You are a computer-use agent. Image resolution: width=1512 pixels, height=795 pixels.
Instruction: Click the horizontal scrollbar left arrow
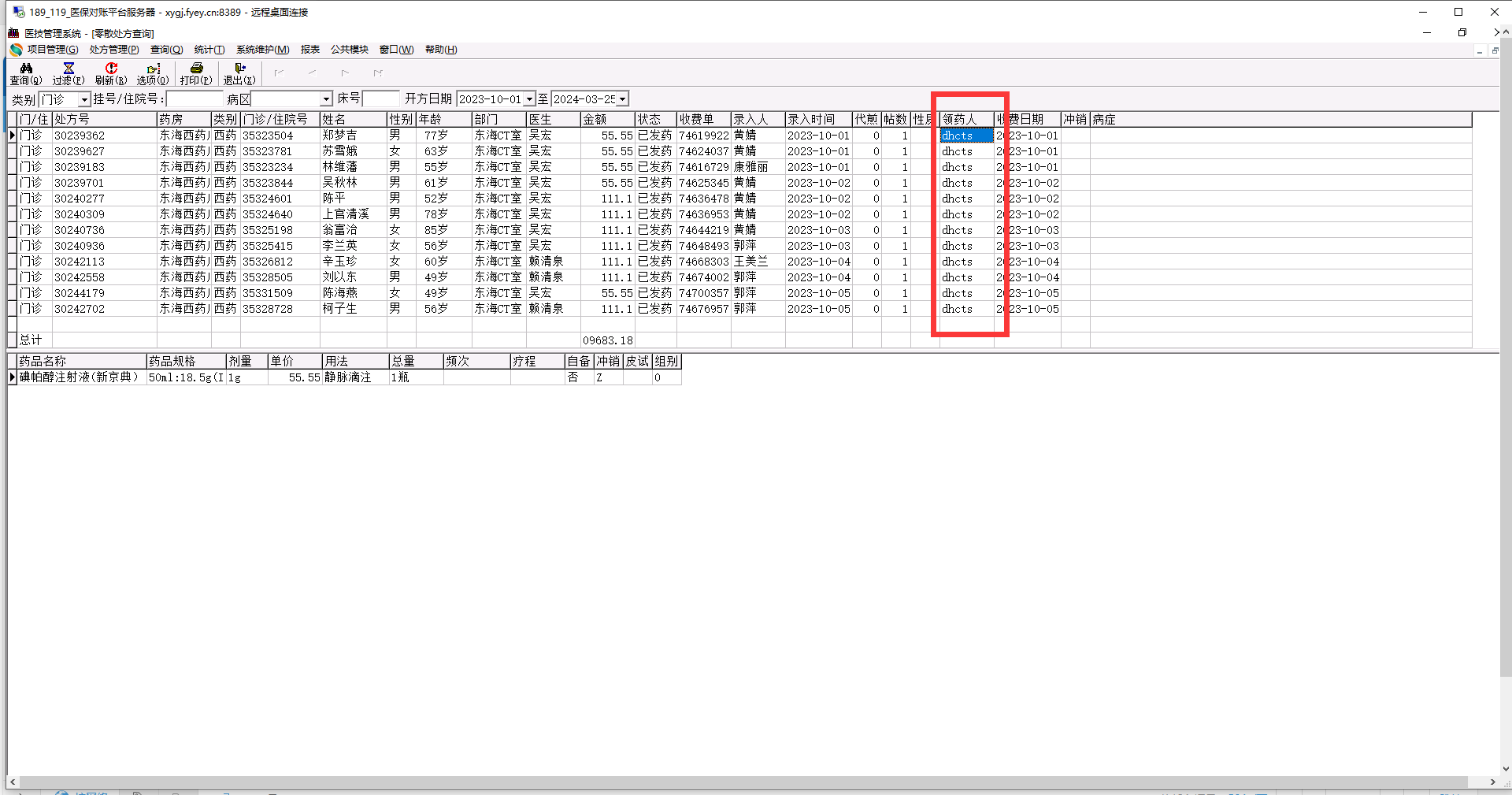point(13,782)
